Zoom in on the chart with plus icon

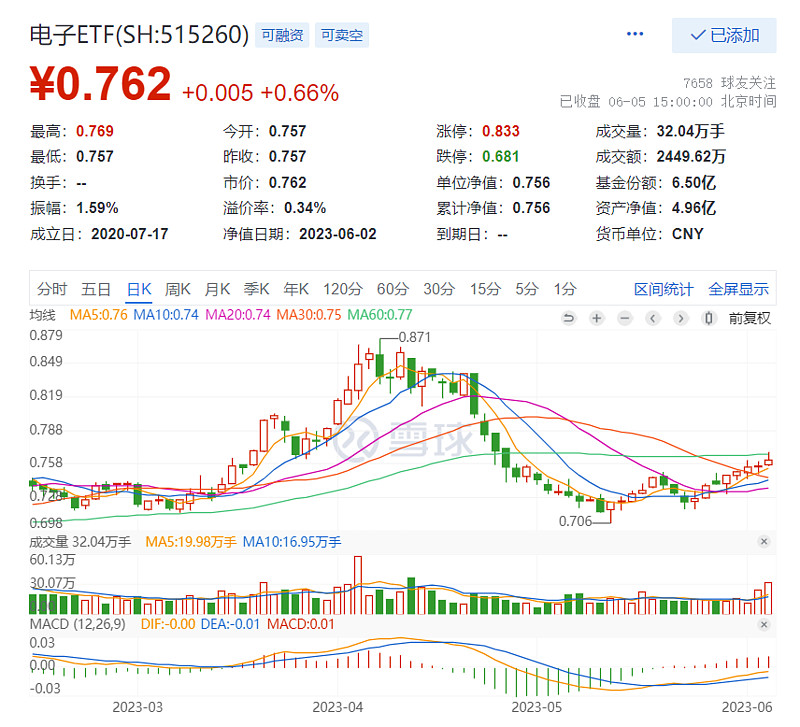pyautogui.click(x=596, y=318)
